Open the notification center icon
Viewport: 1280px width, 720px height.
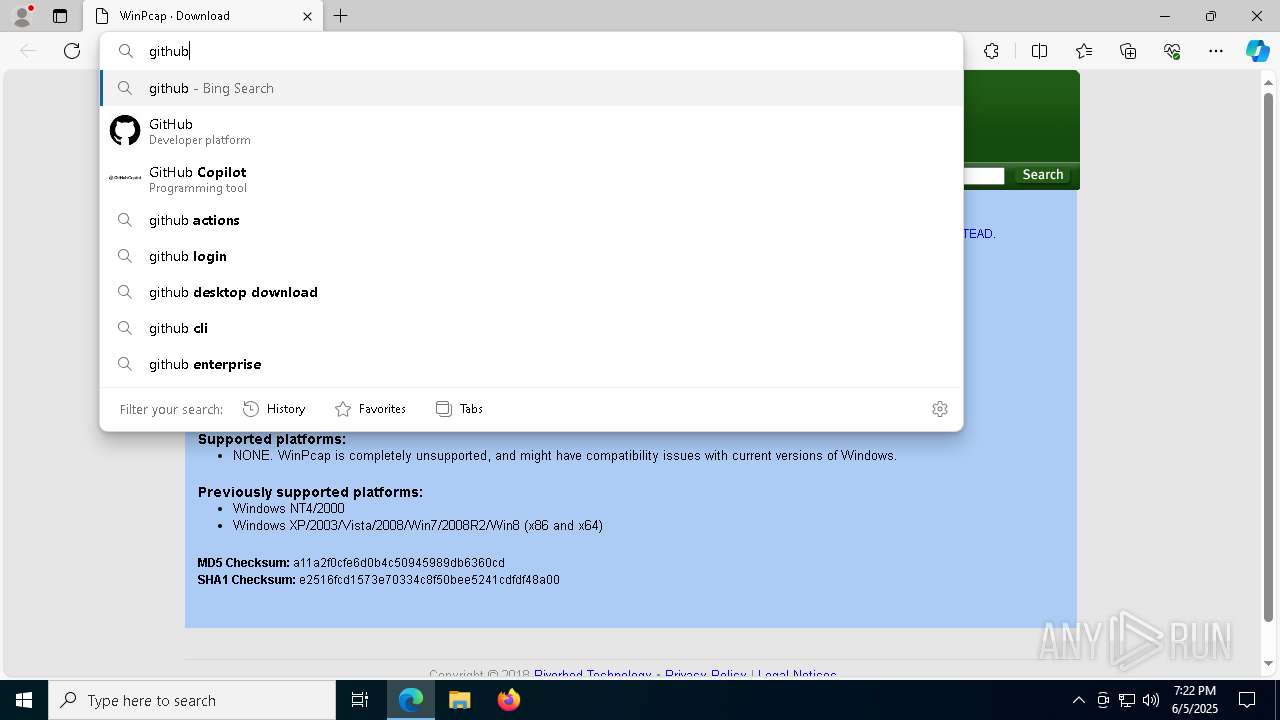[x=1247, y=700]
